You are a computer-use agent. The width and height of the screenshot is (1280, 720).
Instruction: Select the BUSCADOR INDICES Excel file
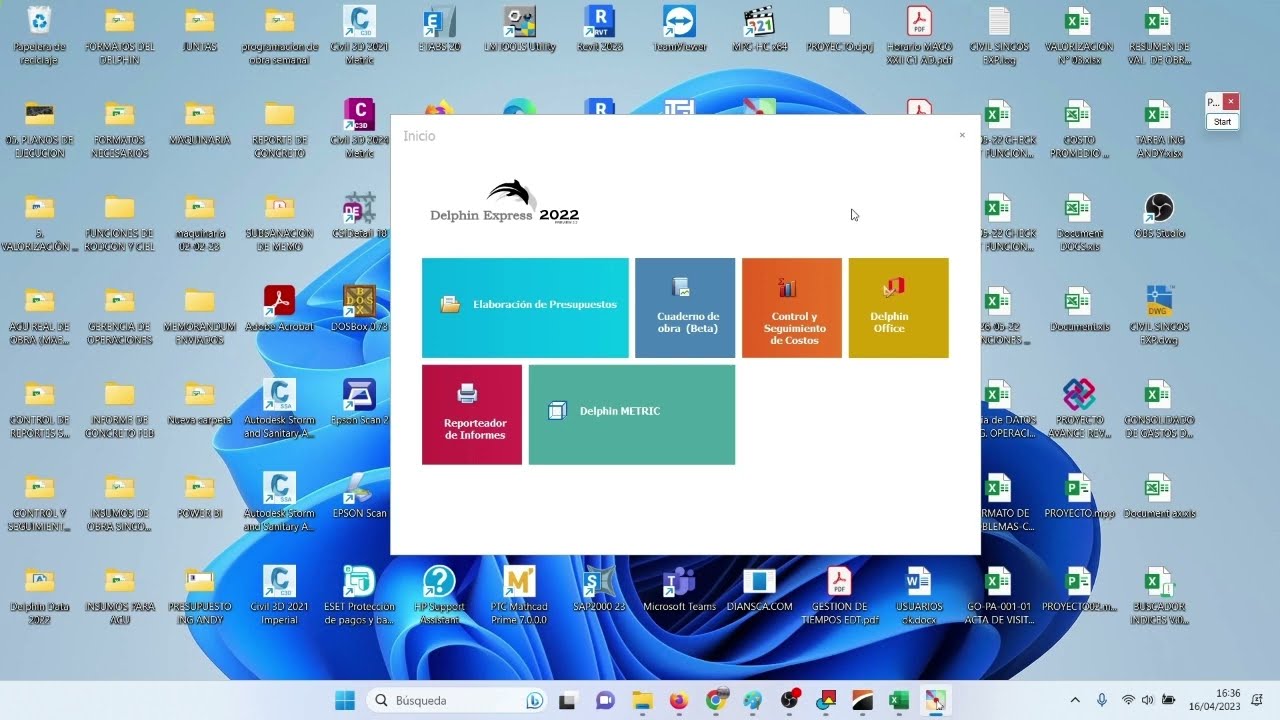pyautogui.click(x=1158, y=595)
